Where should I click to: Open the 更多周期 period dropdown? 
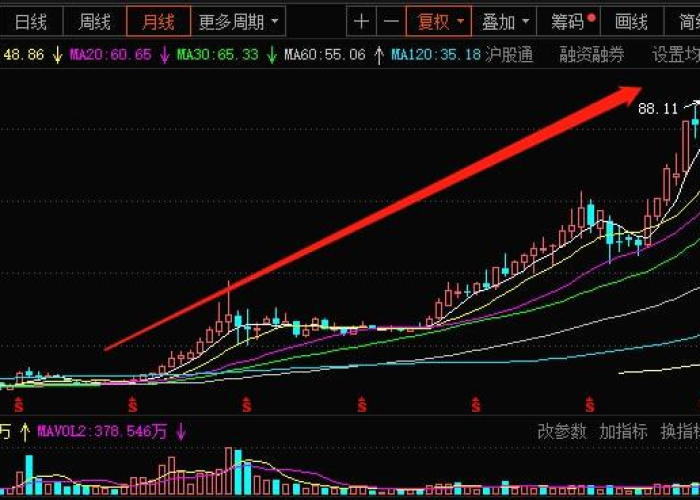238,21
